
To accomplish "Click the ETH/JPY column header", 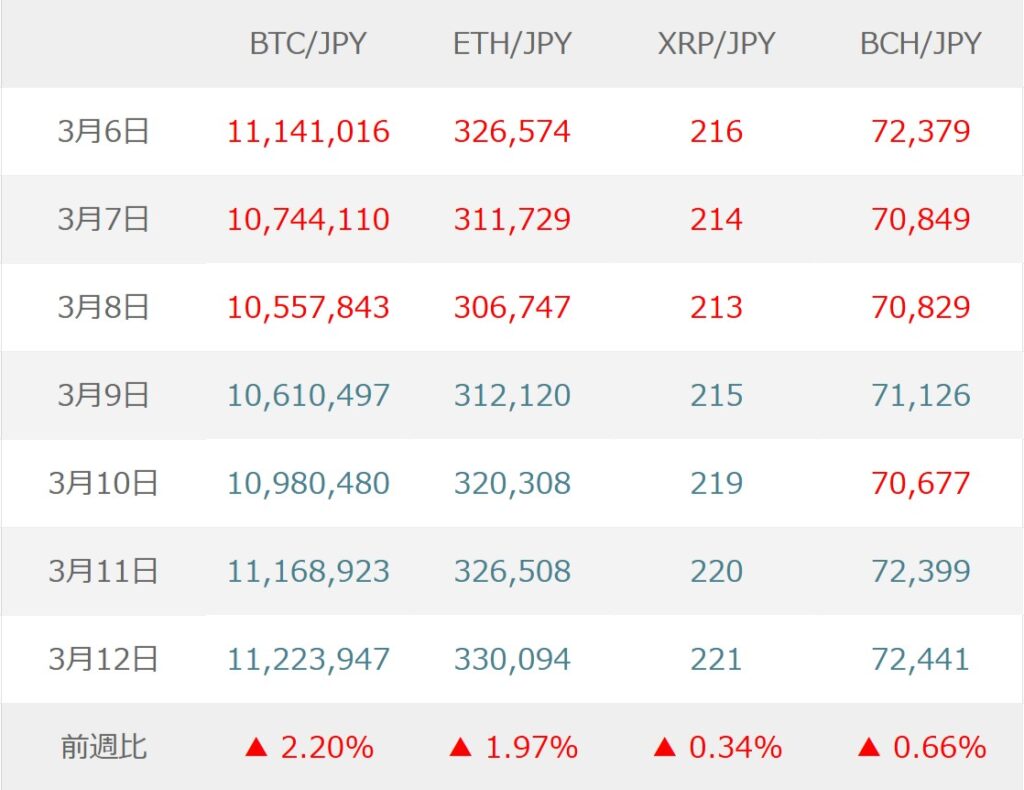I will (x=512, y=44).
